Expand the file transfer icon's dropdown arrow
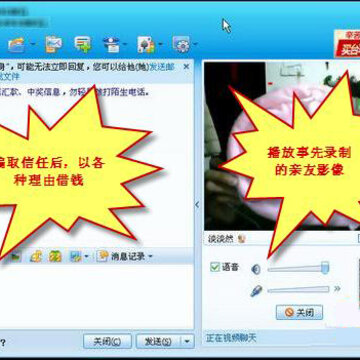 32,44
